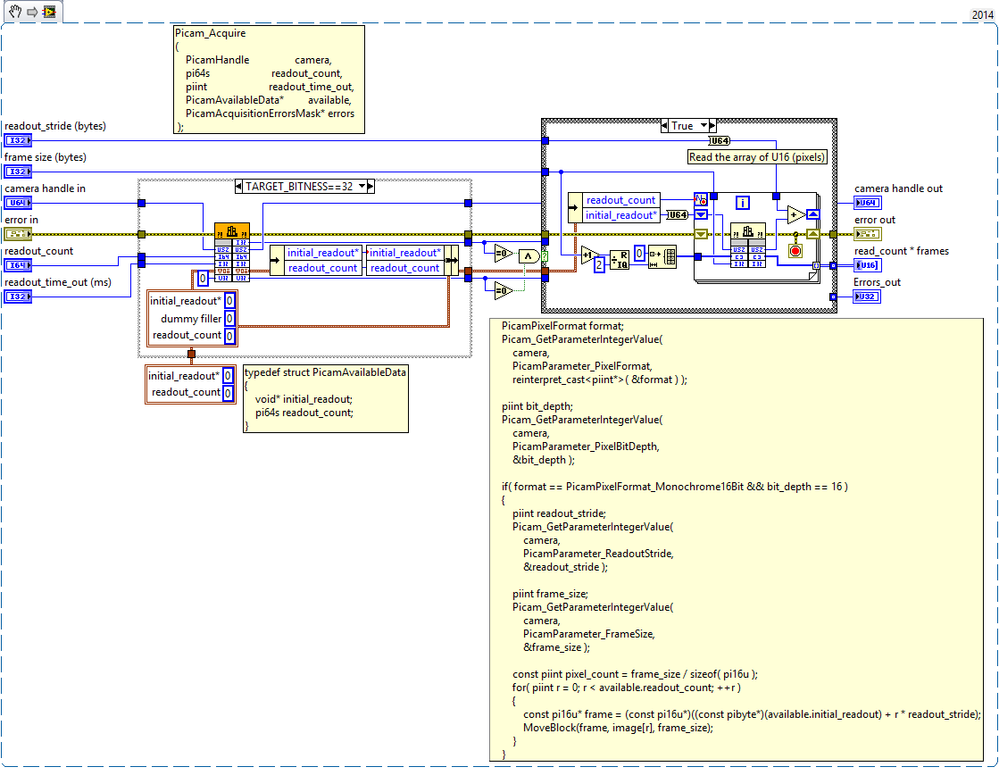
Task: Select the Errors_out U32 indicator terminal
Action: coord(867,296)
